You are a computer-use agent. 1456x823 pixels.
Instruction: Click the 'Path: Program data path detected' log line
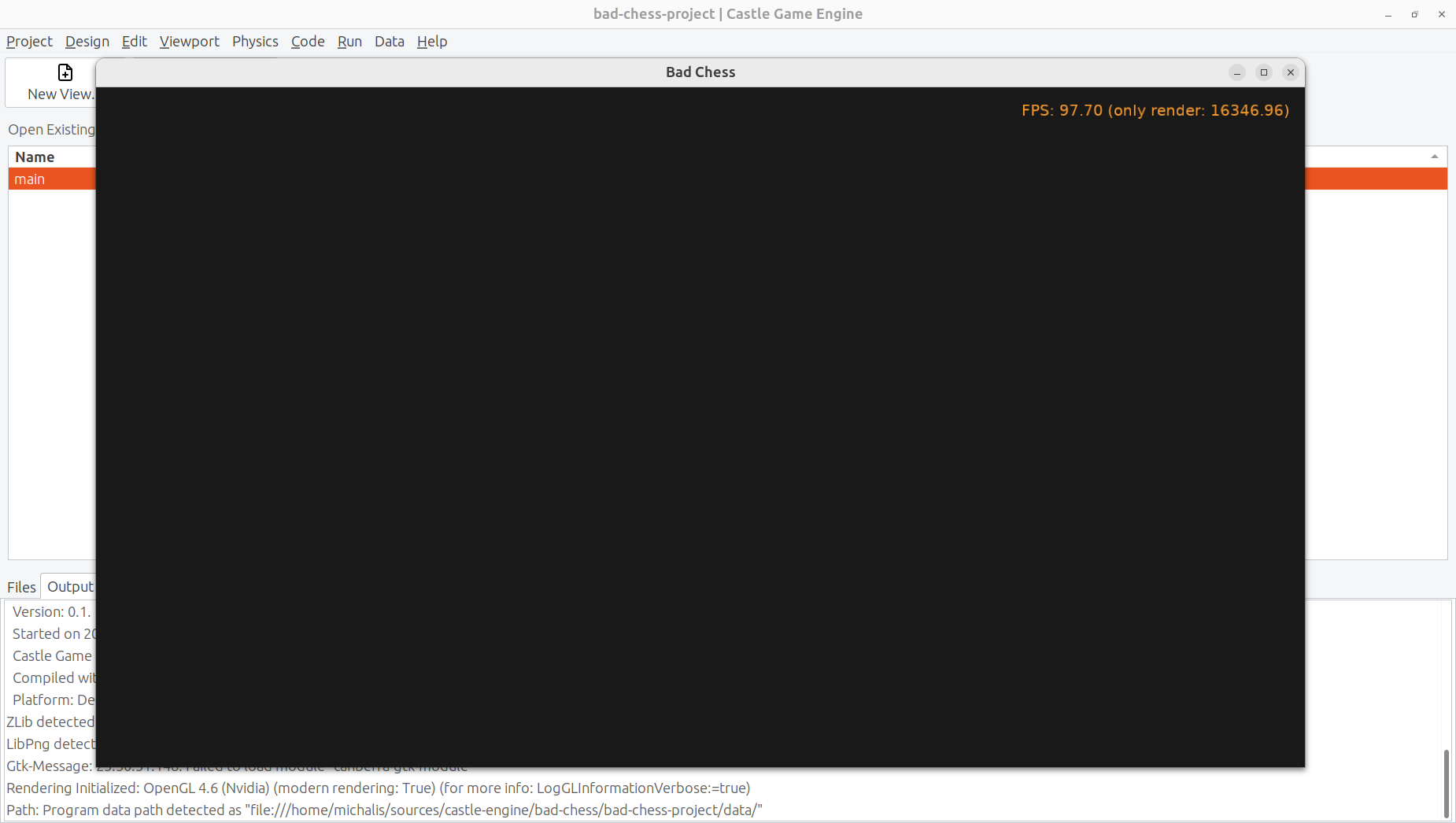(x=384, y=810)
